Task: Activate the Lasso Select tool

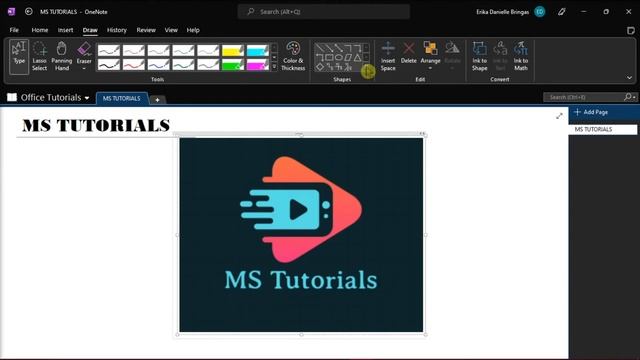Action: pyautogui.click(x=40, y=56)
